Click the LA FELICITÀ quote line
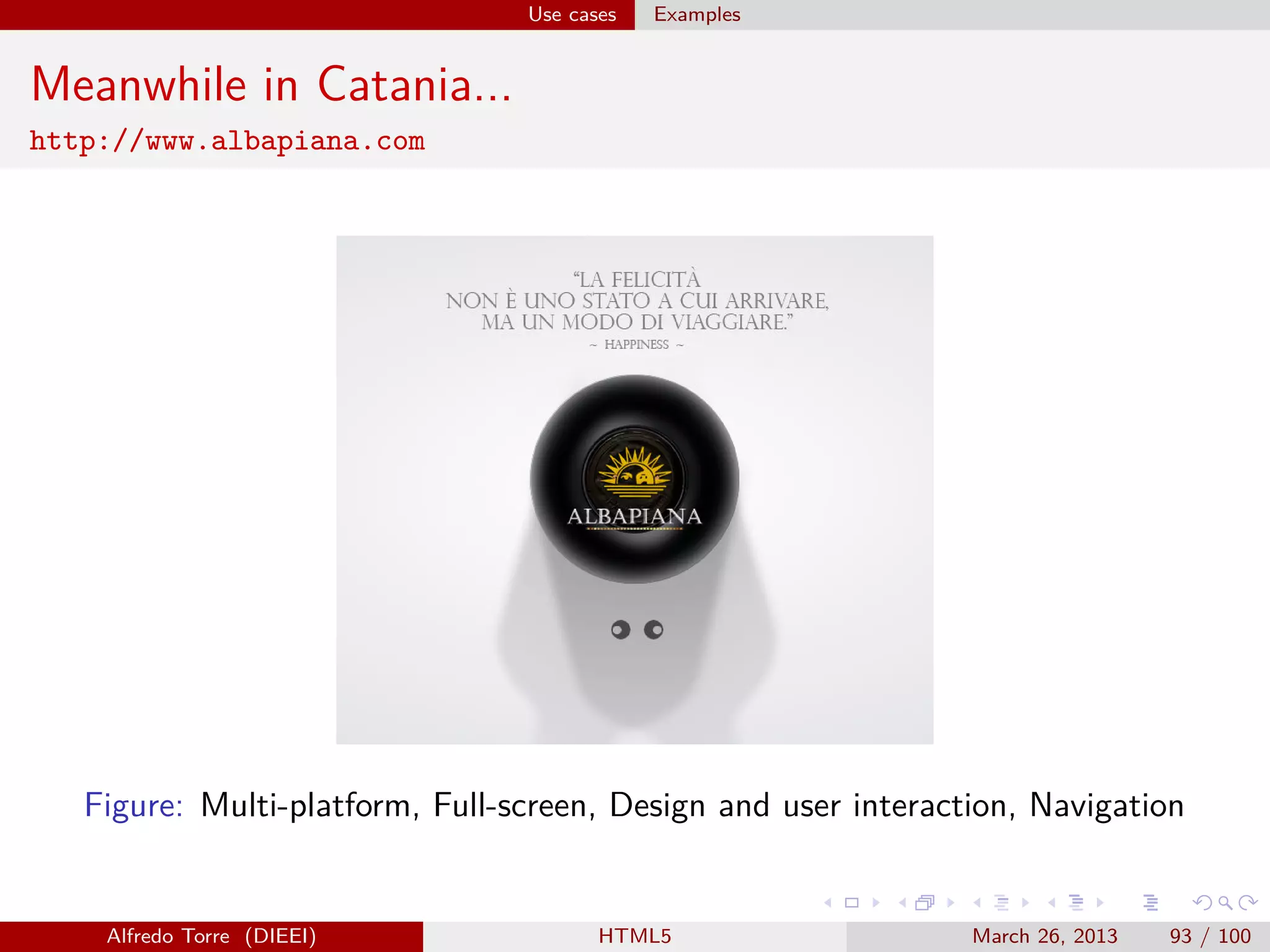This screenshot has width=1270, height=952. pyautogui.click(x=637, y=279)
